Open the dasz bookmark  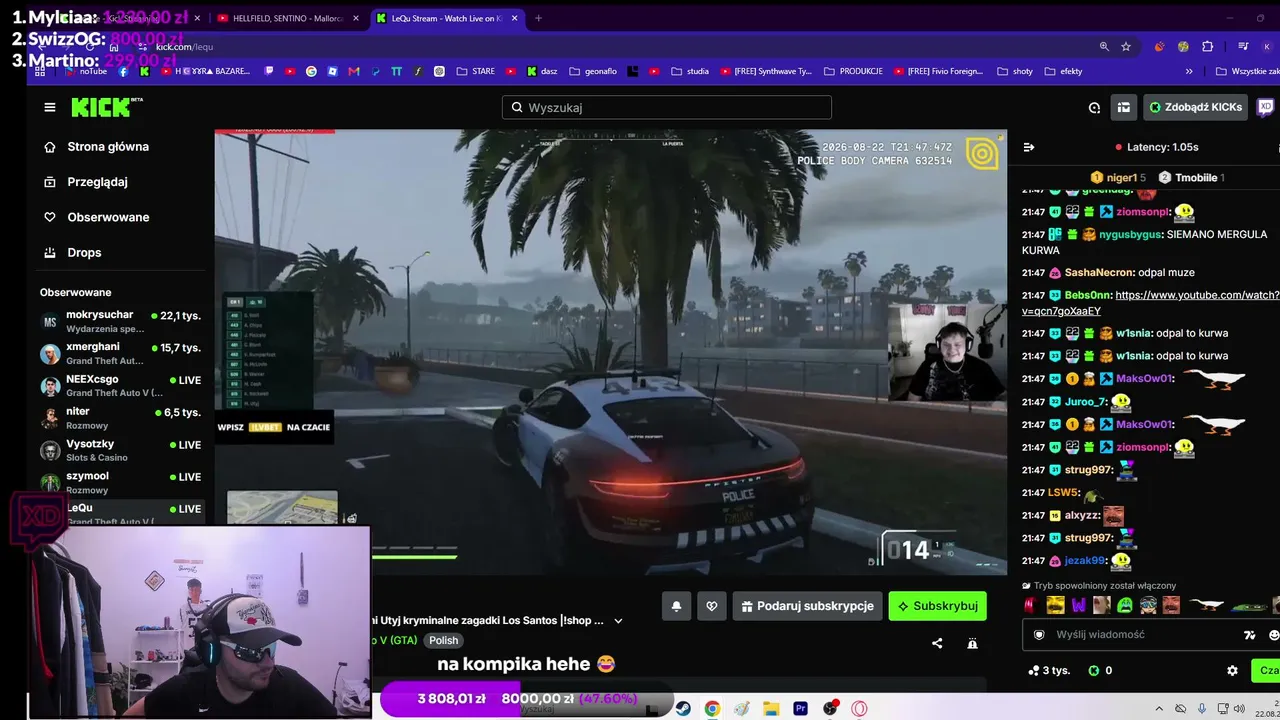pos(542,72)
